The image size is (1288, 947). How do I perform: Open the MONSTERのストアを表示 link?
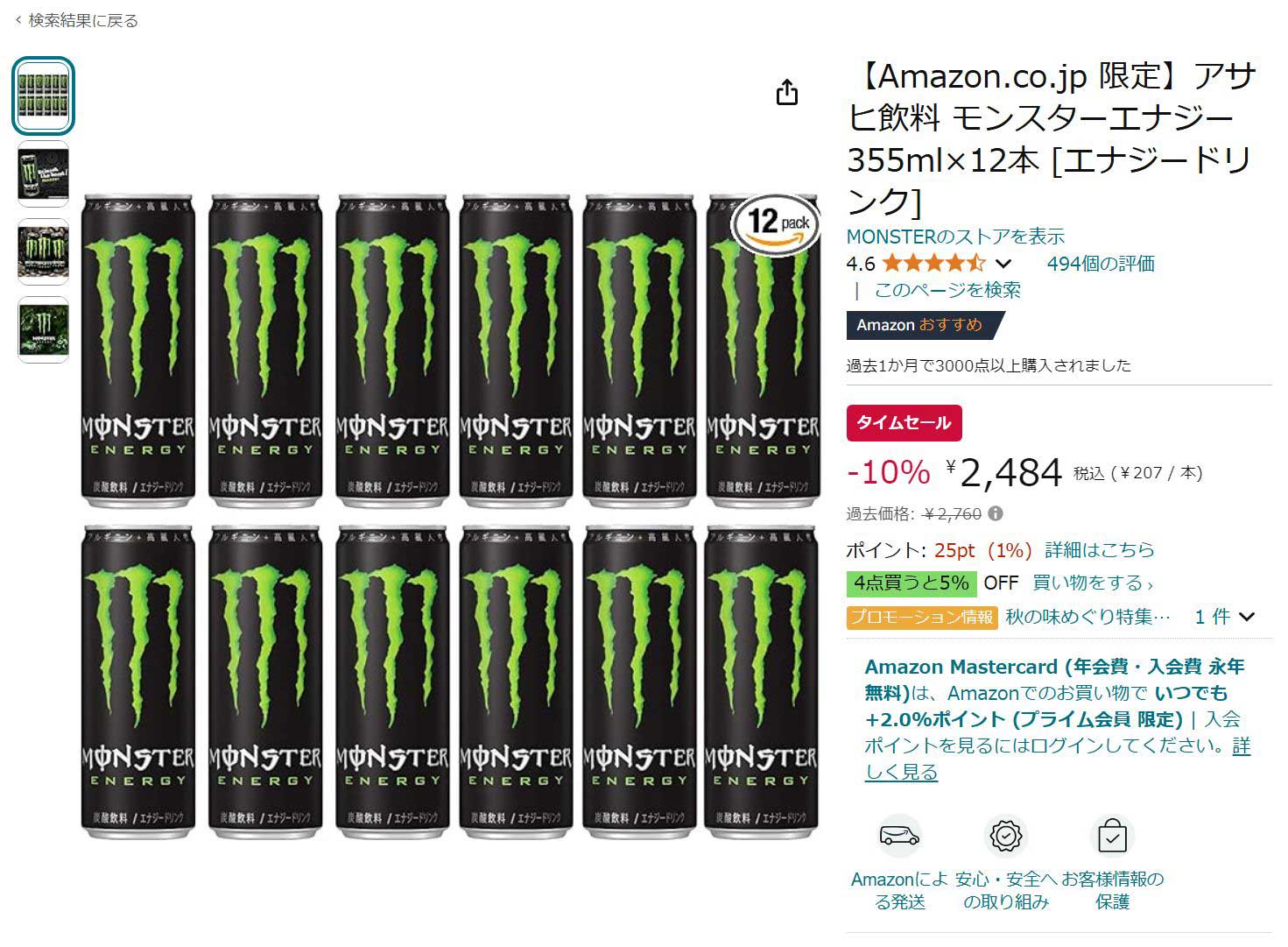pos(955,237)
